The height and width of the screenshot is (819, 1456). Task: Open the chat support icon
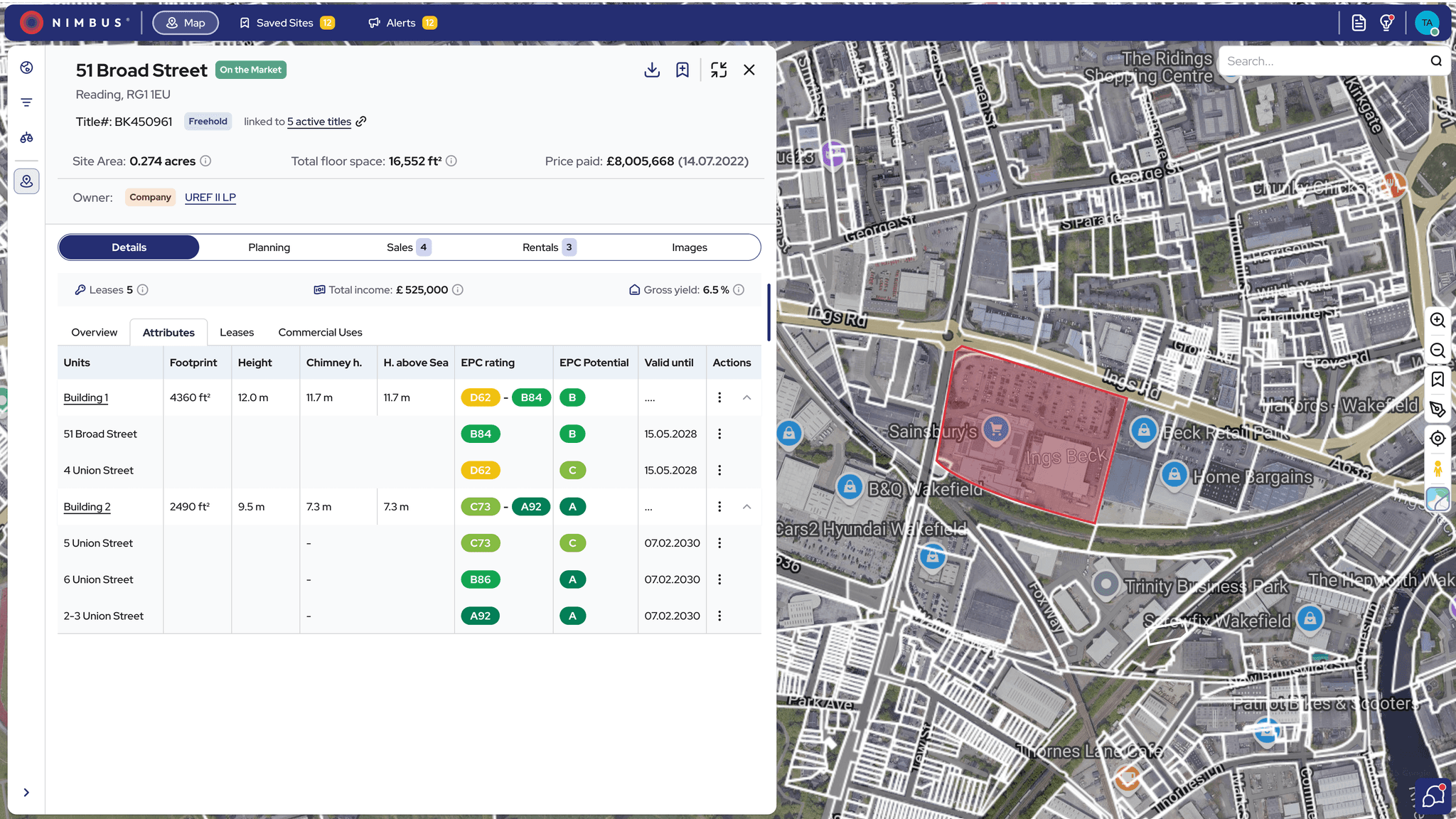coord(1433,796)
